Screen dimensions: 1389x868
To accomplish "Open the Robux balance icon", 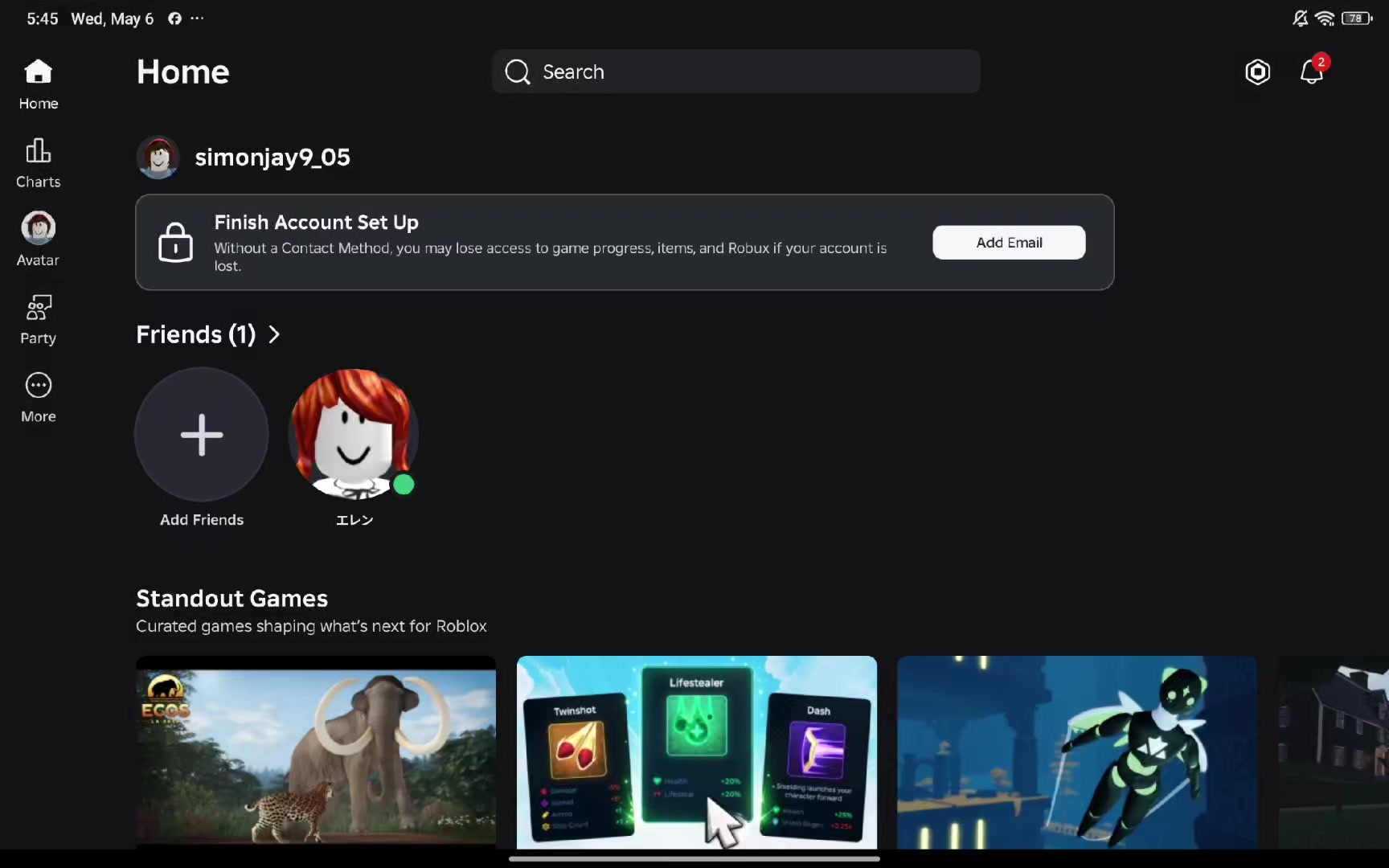I will pos(1257,72).
